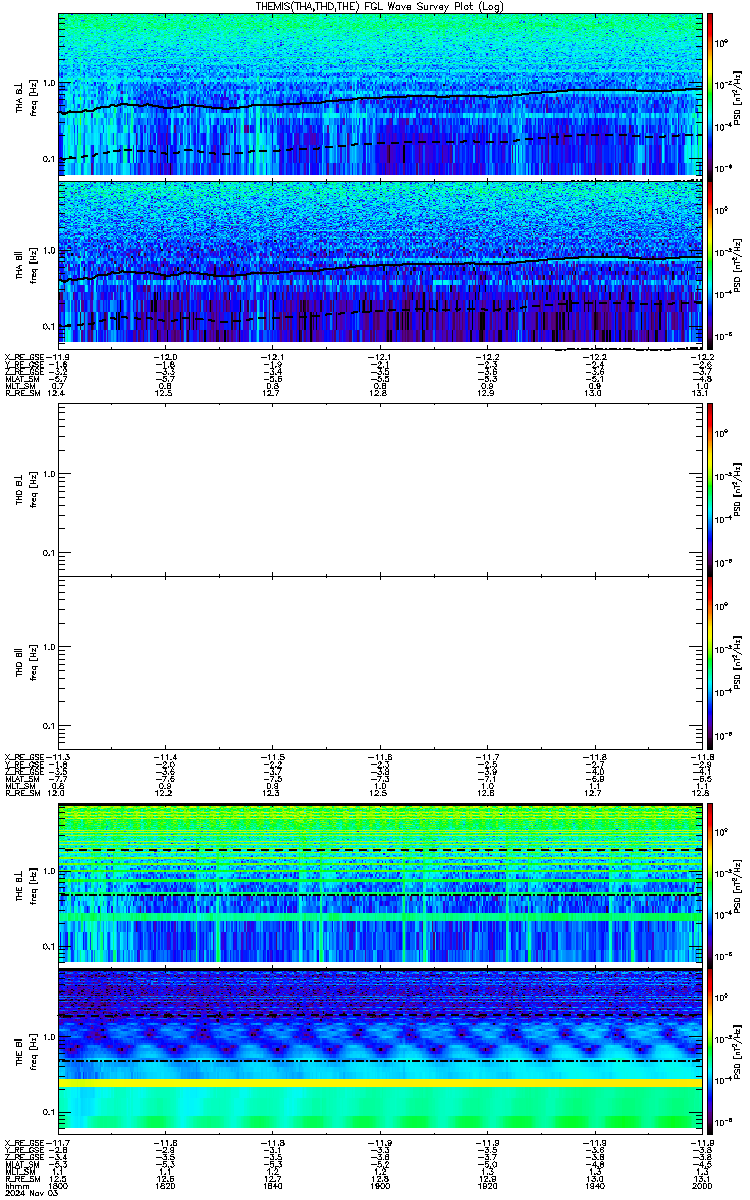Image resolution: width=750 pixels, height=1200 pixels.
Task: Click the '0.1' frequency tick on THA B∥ axis
Action: [49, 327]
